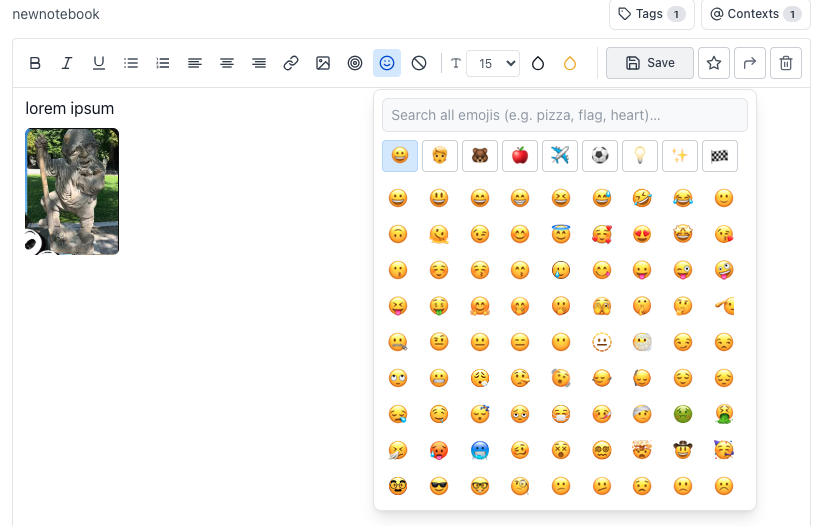The image size is (820, 526).
Task: Click in the emoji search field
Action: coord(565,115)
